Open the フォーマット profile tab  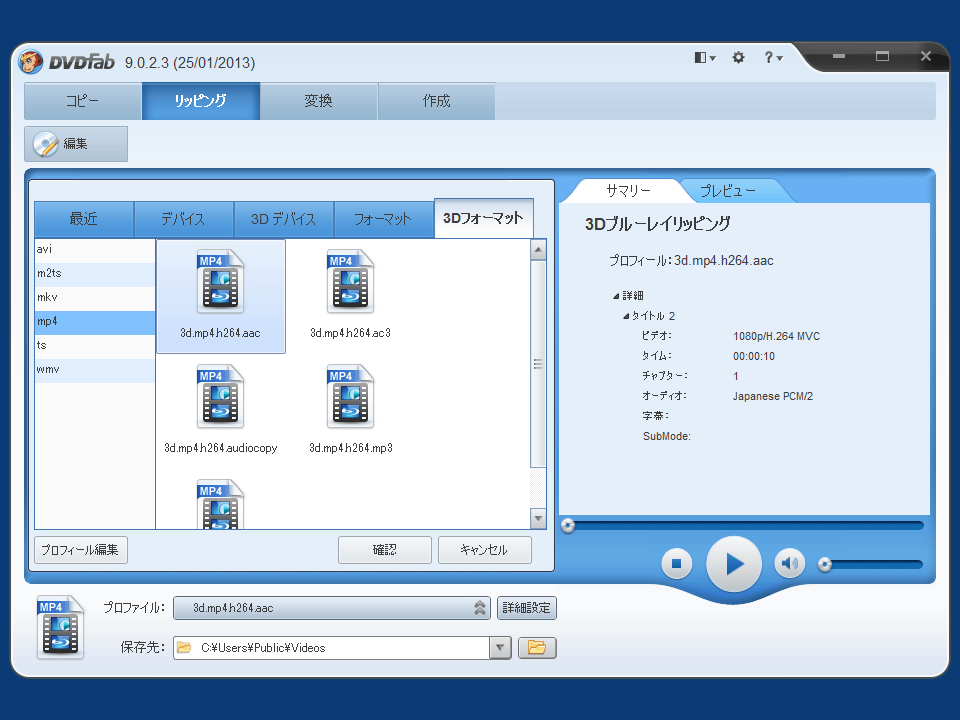(383, 219)
